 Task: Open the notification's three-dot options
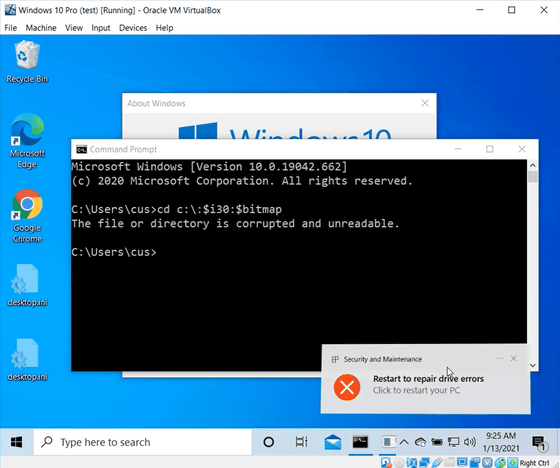point(500,358)
